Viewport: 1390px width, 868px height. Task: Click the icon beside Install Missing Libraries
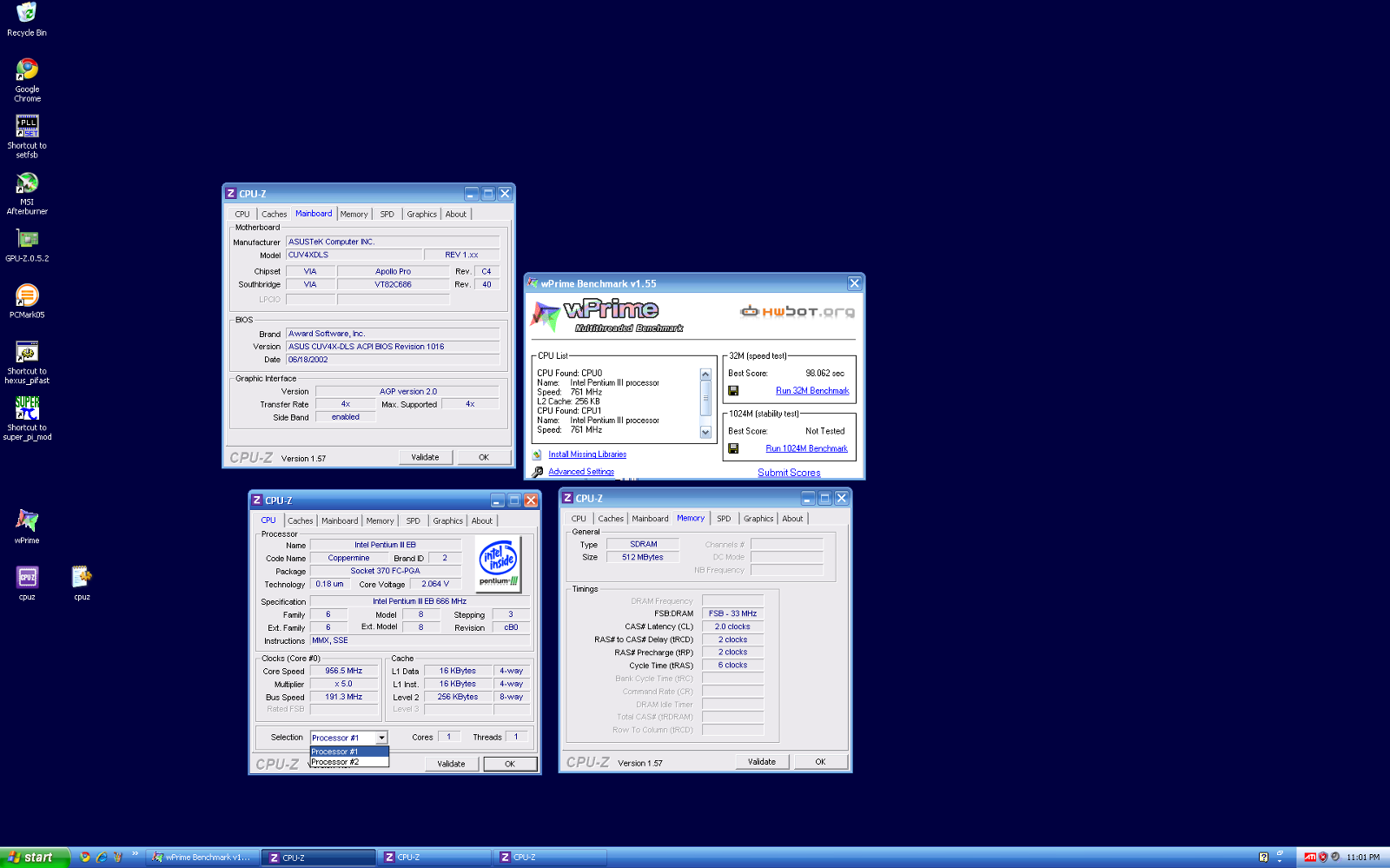537,454
